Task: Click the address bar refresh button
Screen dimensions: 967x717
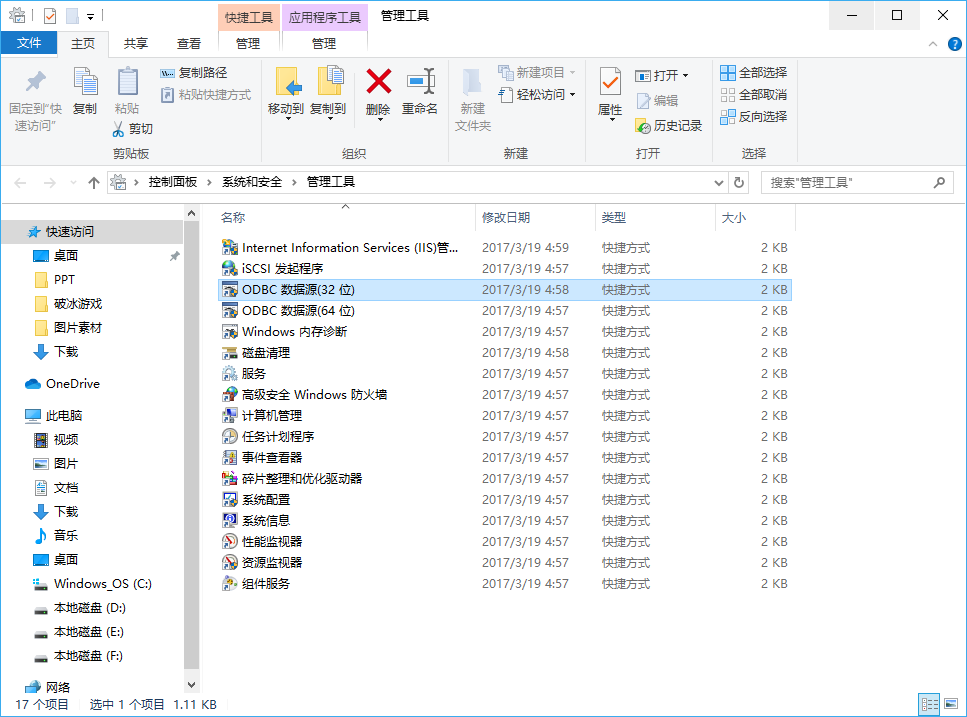Action: [739, 182]
